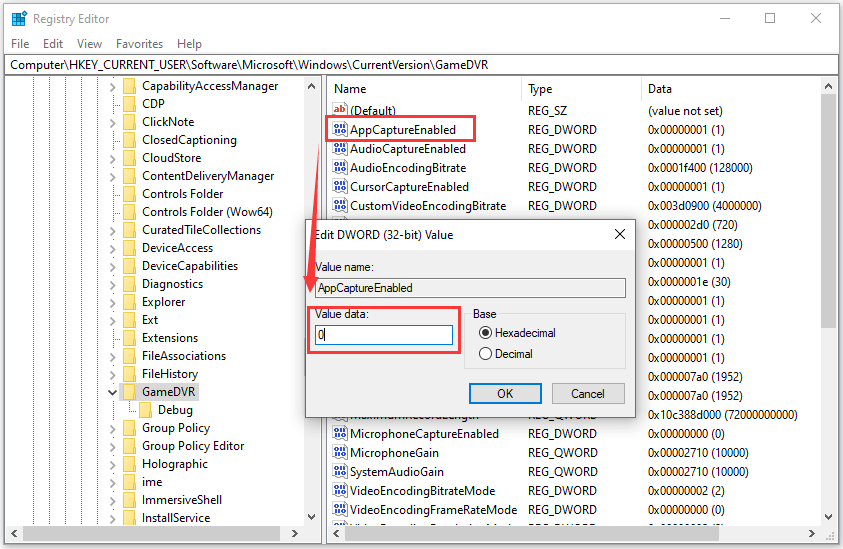This screenshot has width=843, height=549.
Task: Select the (Default) string value icon
Action: [x=339, y=111]
